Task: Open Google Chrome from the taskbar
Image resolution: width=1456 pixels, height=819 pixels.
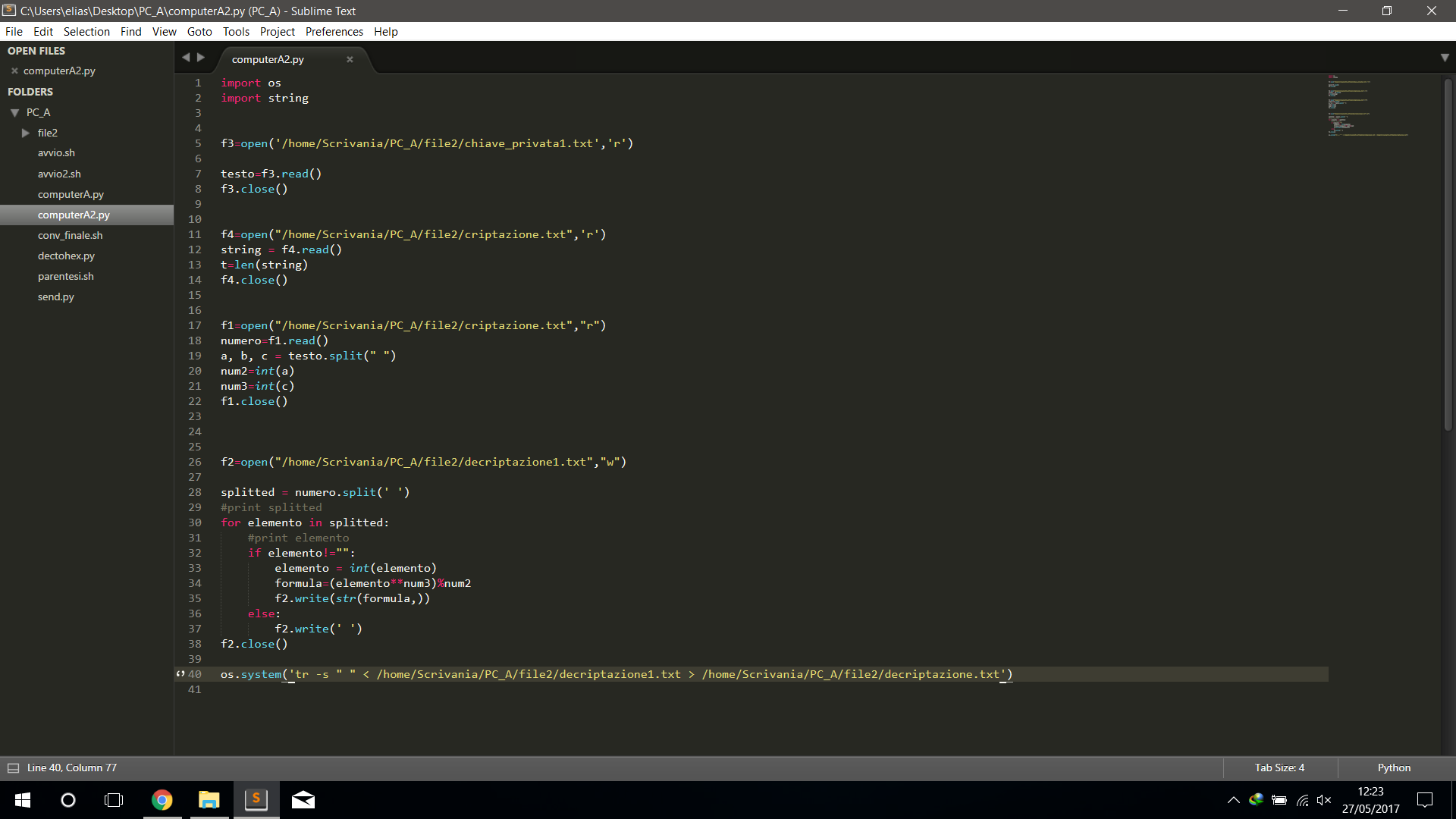Action: point(162,800)
